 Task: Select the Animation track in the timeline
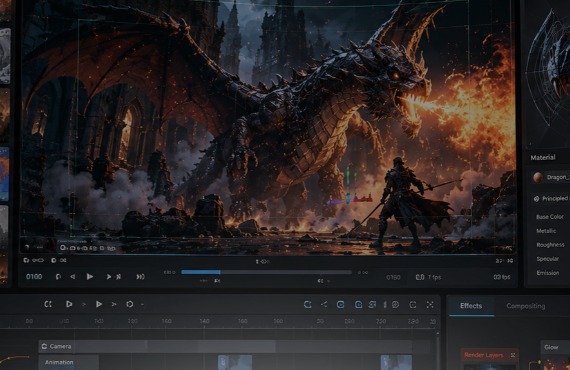click(68, 362)
